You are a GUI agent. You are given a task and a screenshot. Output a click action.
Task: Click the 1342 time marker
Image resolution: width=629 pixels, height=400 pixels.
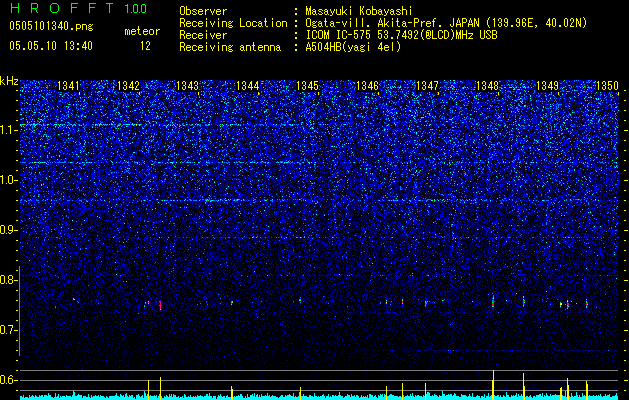pos(128,86)
